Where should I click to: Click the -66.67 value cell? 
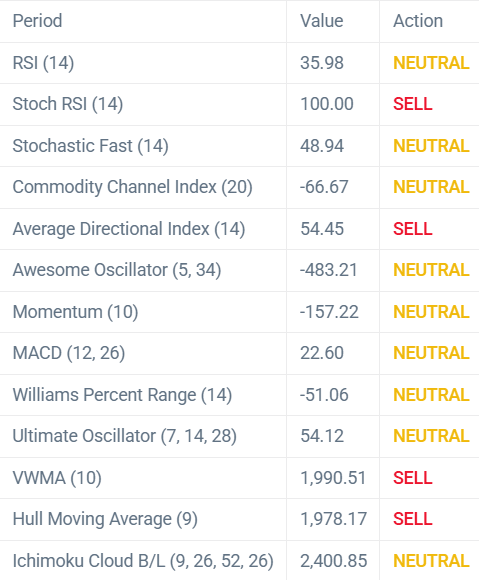[324, 187]
